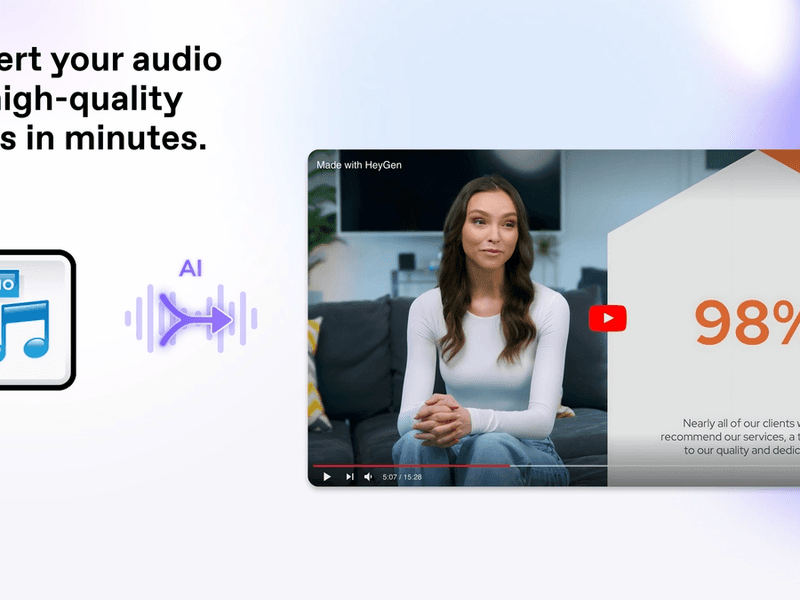800x600 pixels.
Task: Click the 5:07 / 15:28 timestamp
Action: (x=403, y=477)
